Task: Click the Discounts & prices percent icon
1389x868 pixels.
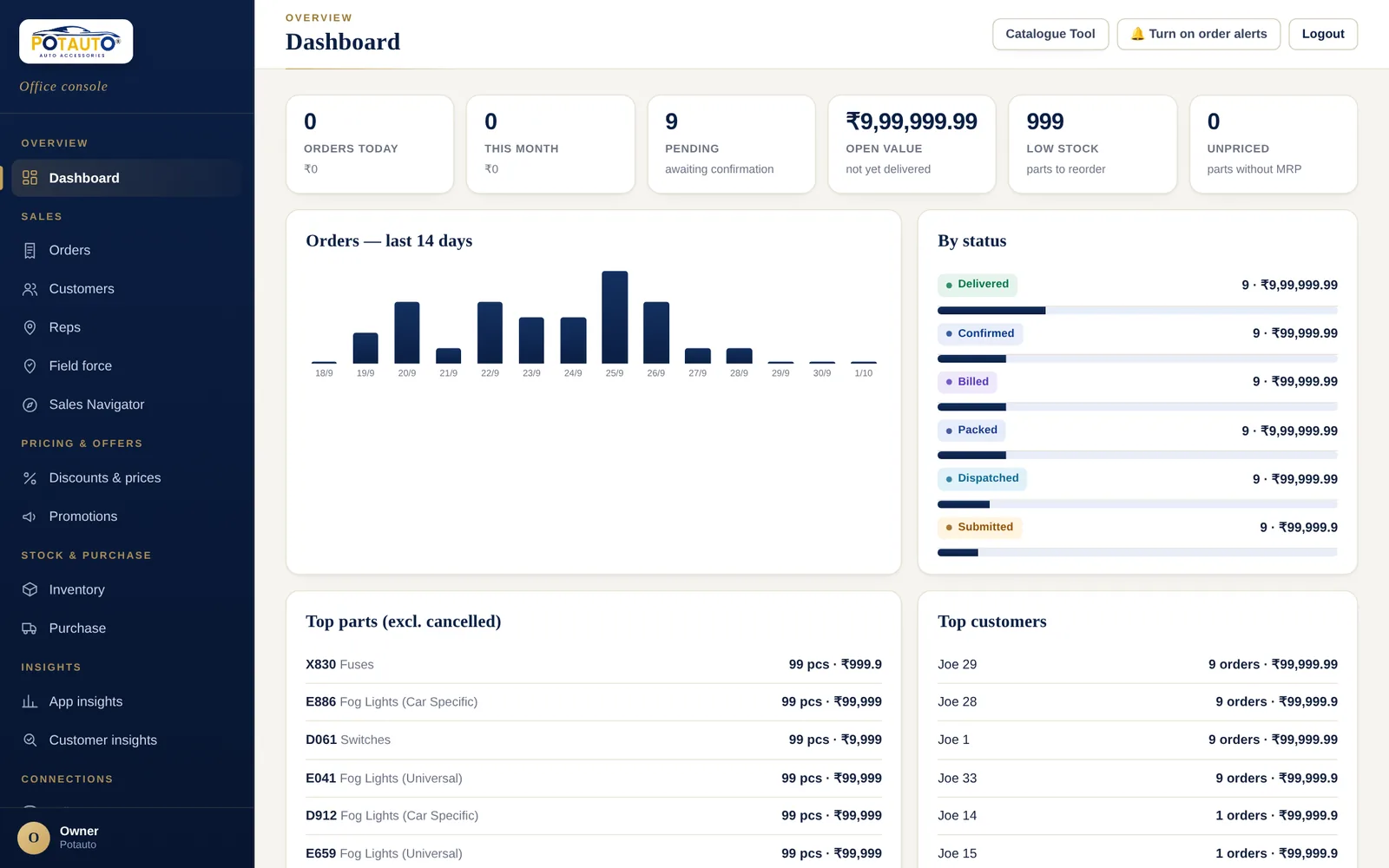Action: tap(30, 478)
